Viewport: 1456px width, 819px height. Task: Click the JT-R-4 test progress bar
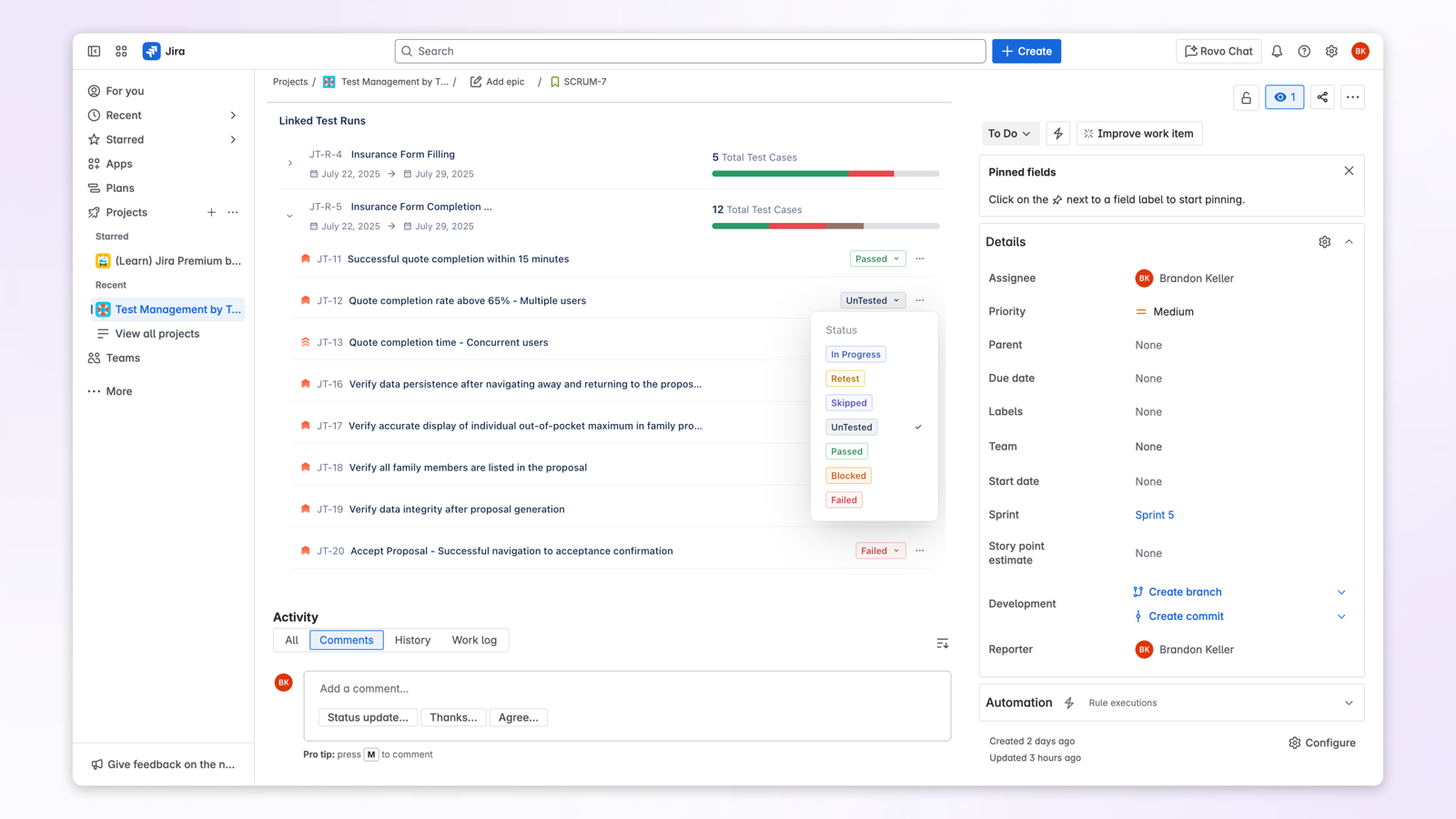(825, 174)
